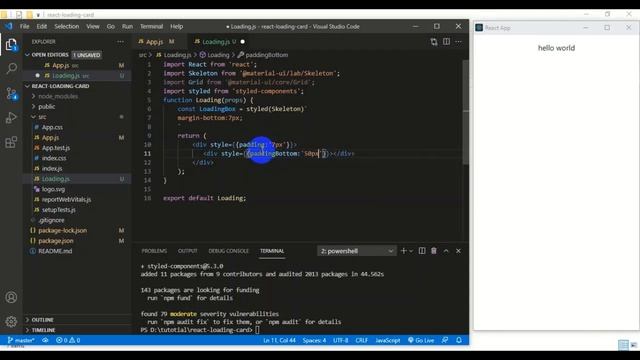Viewport: 640px width, 360px height.
Task: Open the File menu
Action: point(24,27)
